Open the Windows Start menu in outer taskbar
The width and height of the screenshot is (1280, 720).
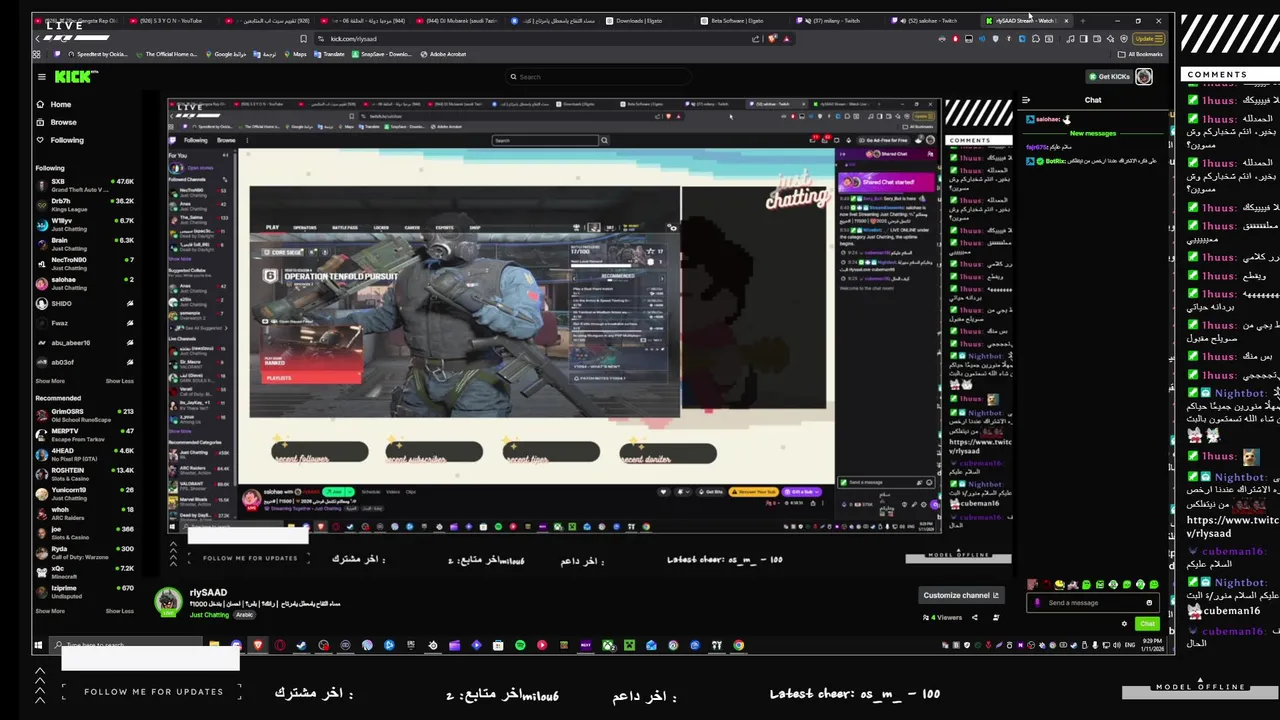(38, 646)
